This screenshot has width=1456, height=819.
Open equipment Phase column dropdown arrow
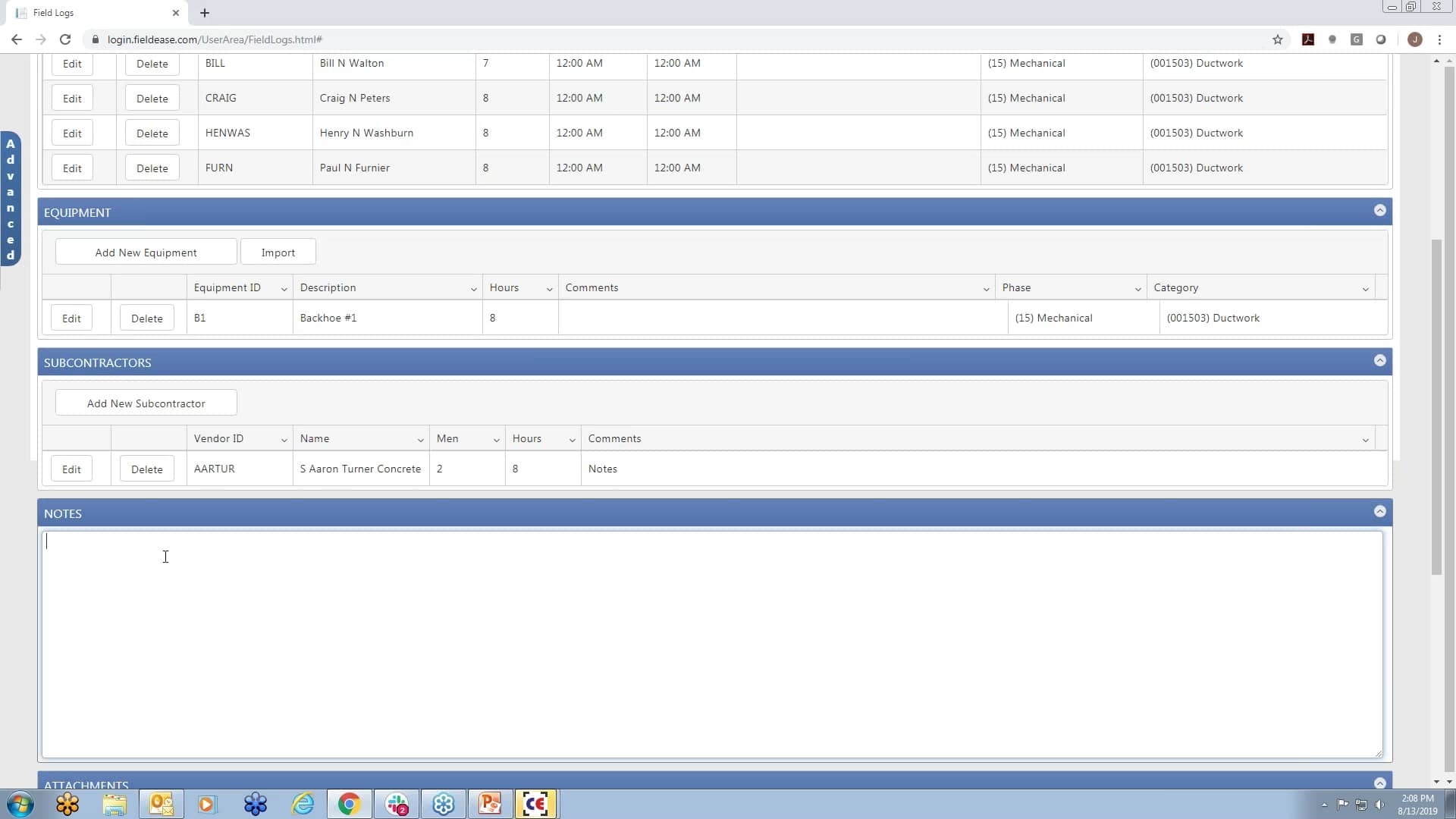pyautogui.click(x=1137, y=289)
